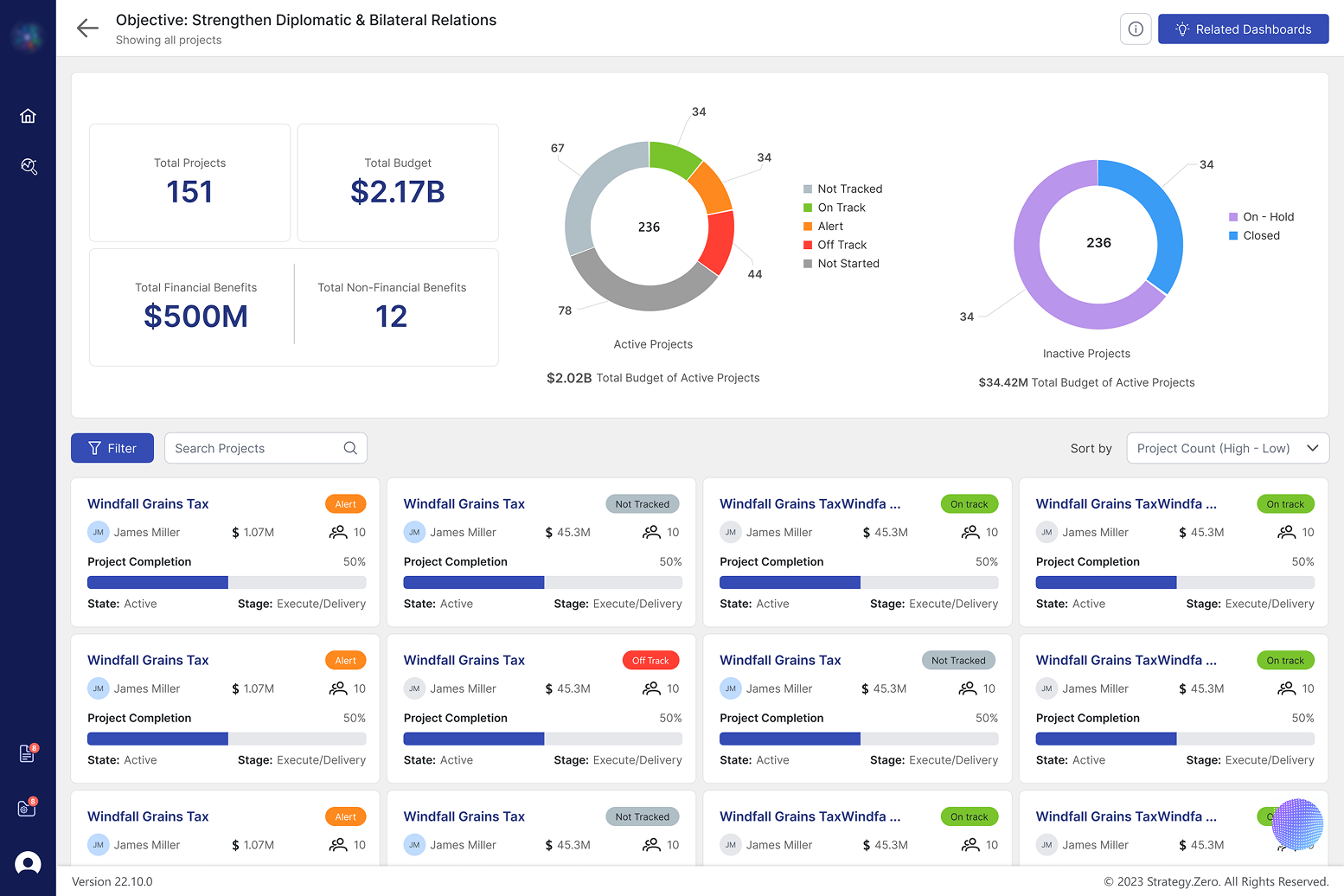The width and height of the screenshot is (1344, 896).
Task: Open the Home icon in the sidebar
Action: pos(29,115)
